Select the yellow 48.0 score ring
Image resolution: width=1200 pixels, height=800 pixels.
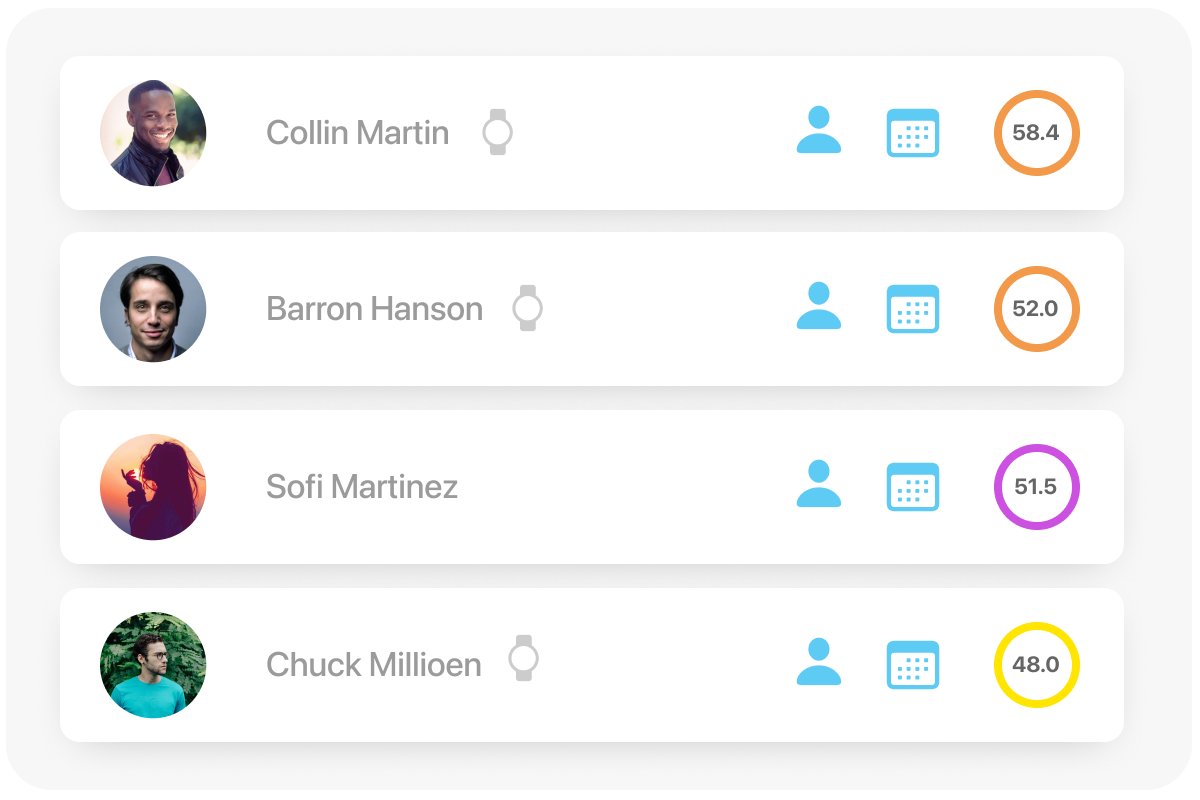click(x=1036, y=665)
